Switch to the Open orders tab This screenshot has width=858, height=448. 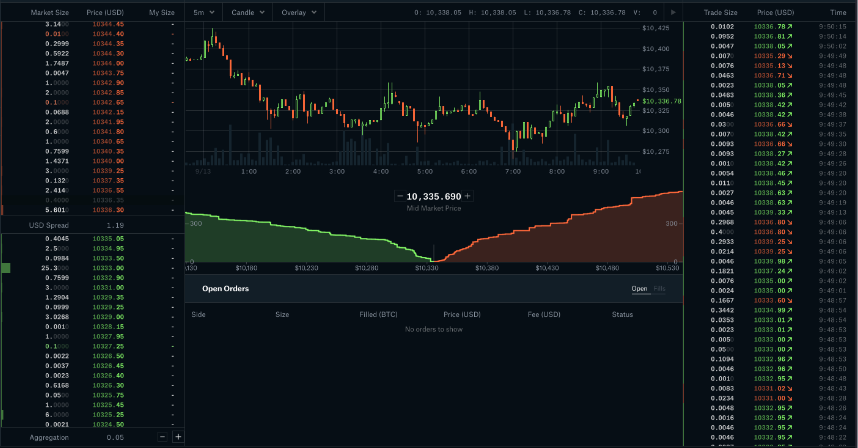pyautogui.click(x=638, y=289)
